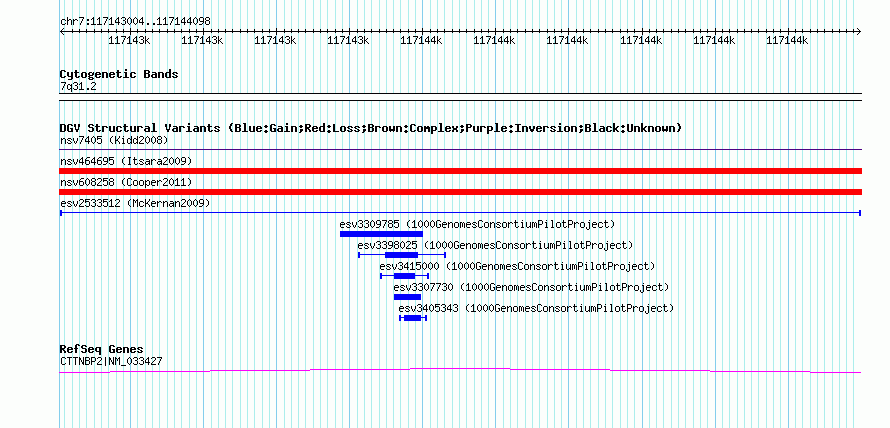Select the blue esv3415000 feature glyph
This screenshot has width=890, height=428.
pos(404,276)
